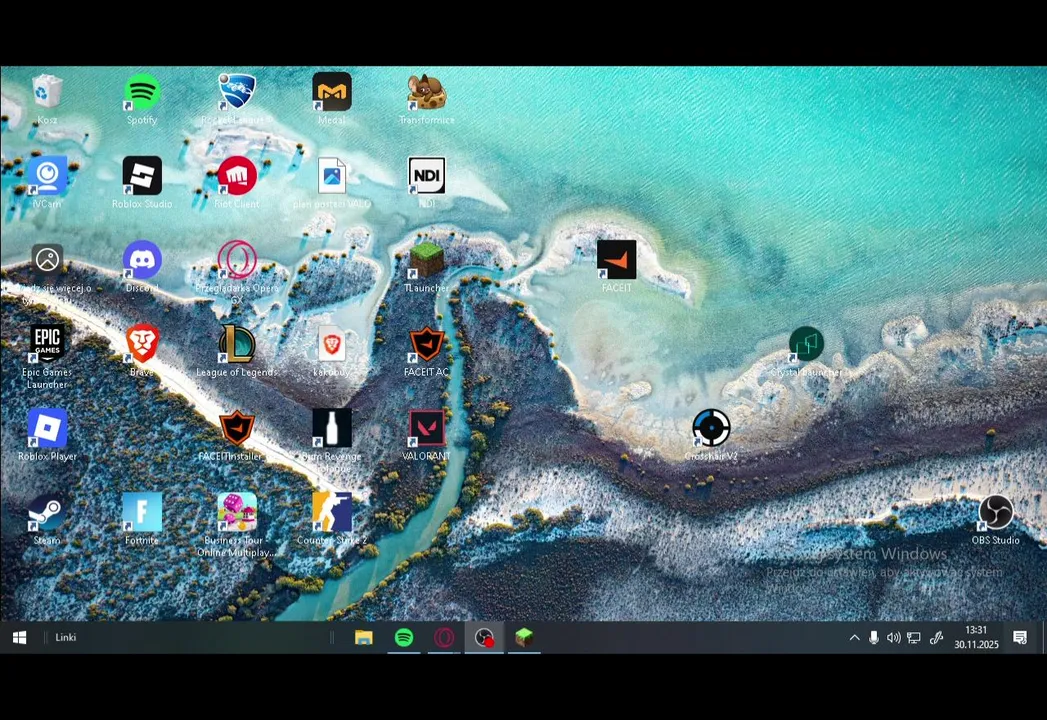
Task: Expand the hidden system tray icons
Action: click(x=854, y=638)
